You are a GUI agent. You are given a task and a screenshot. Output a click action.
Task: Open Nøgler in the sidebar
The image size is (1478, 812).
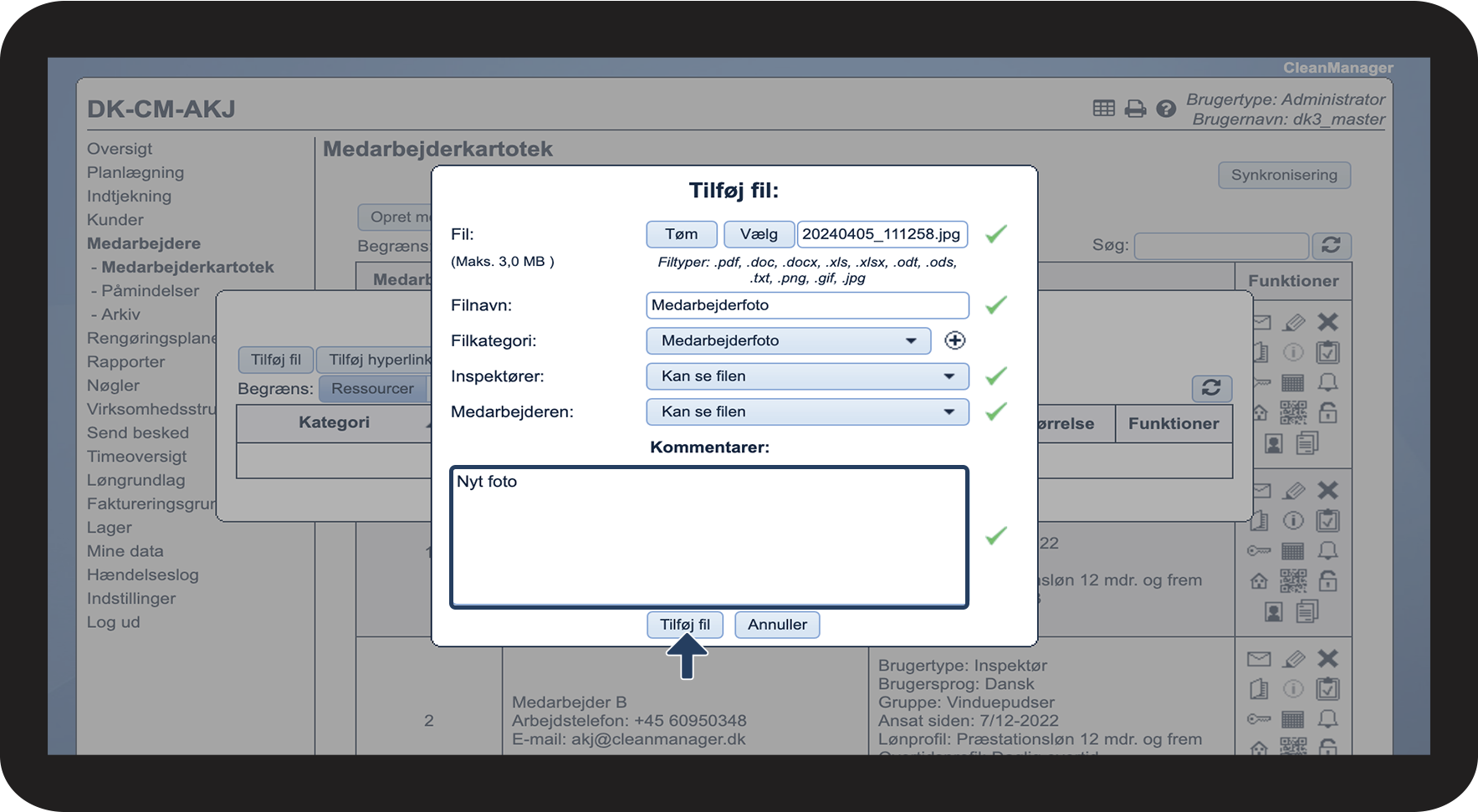tap(113, 386)
